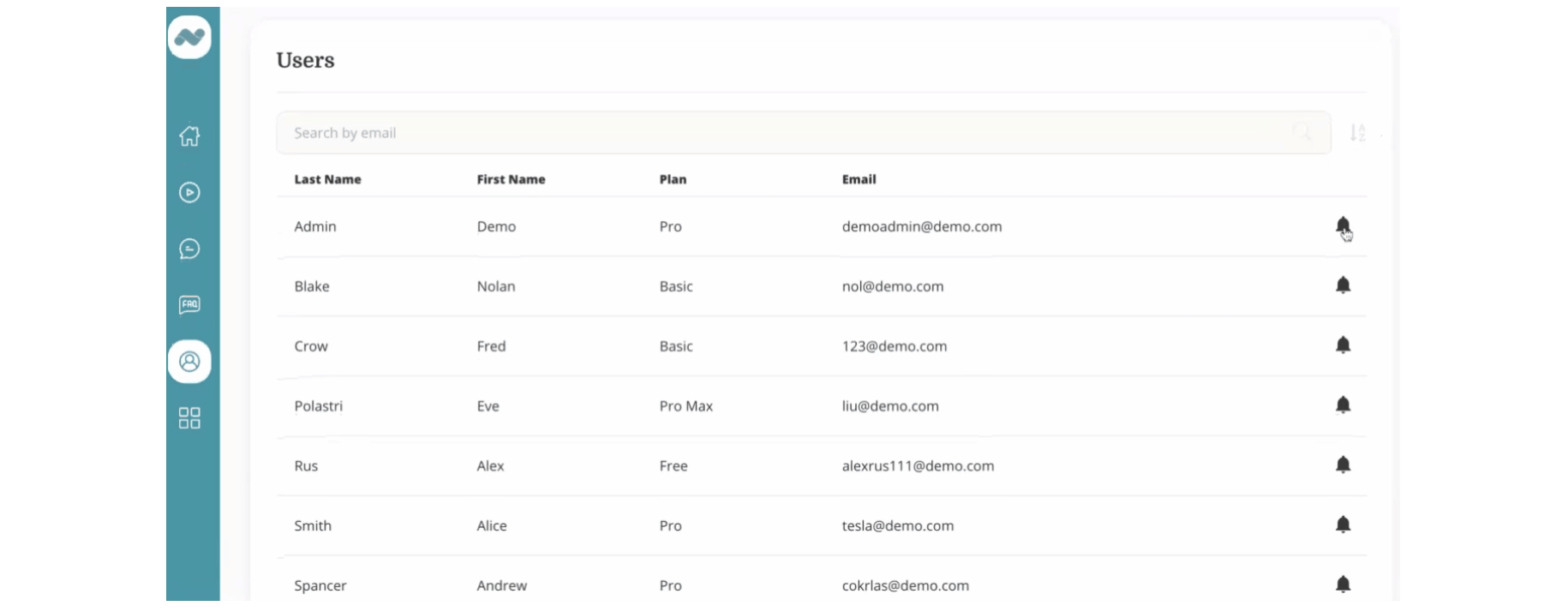Screen dimensions: 1568x612
Task: Click the Last Name column header
Action: (327, 179)
